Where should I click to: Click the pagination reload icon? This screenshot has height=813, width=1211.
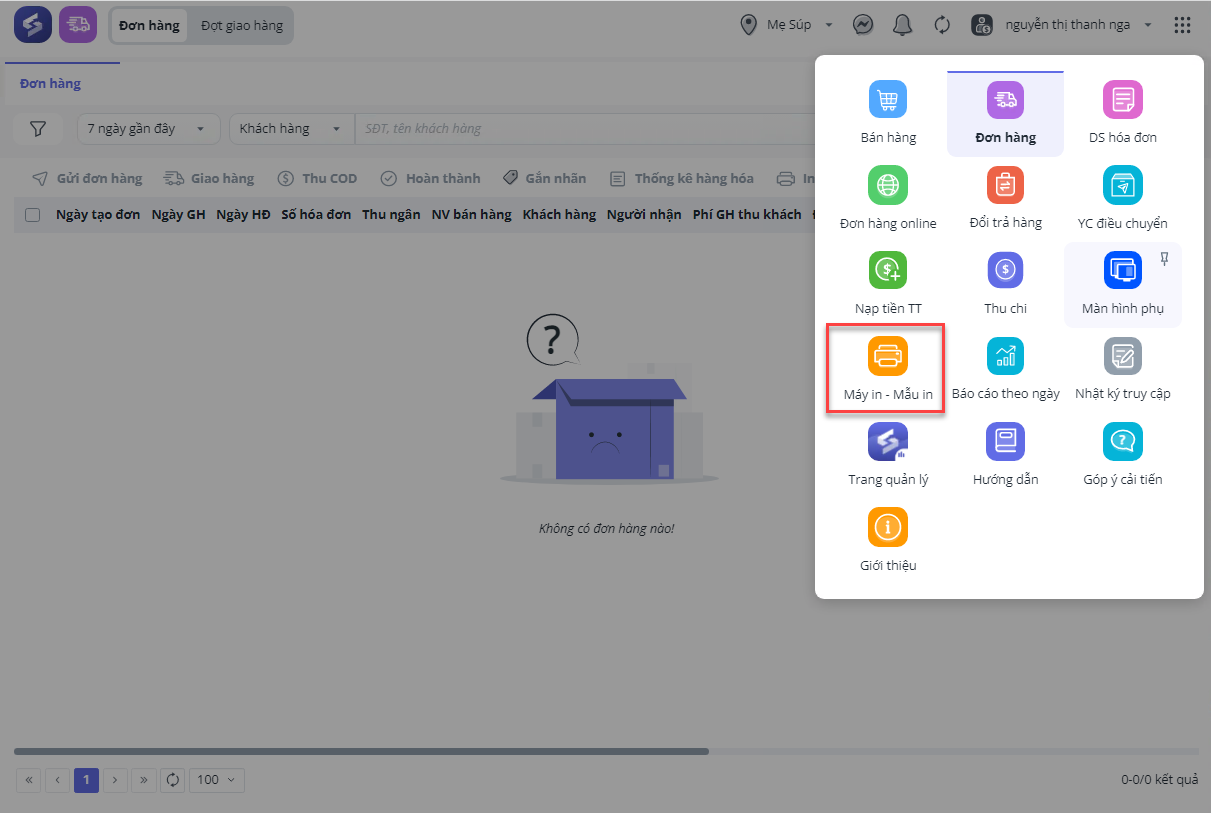[173, 780]
